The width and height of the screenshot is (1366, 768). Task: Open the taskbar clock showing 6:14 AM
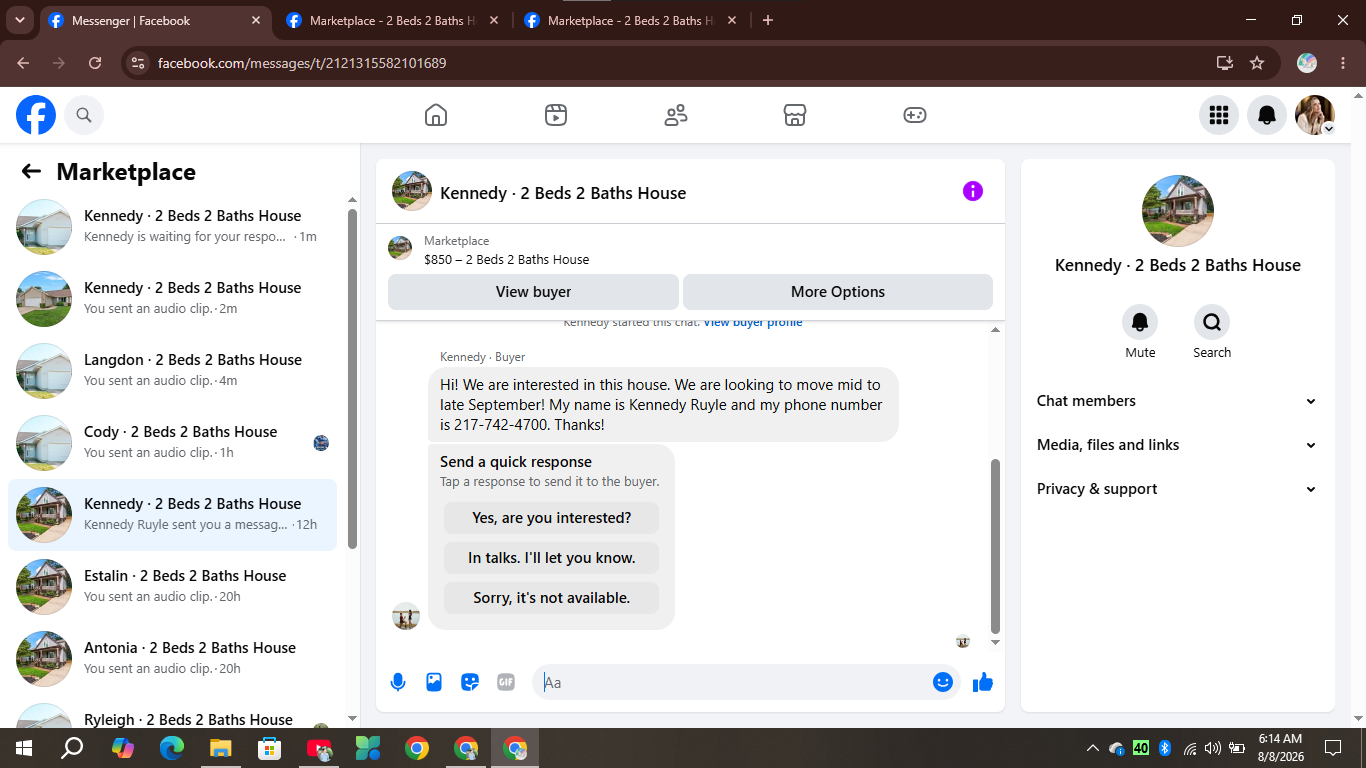[1279, 748]
